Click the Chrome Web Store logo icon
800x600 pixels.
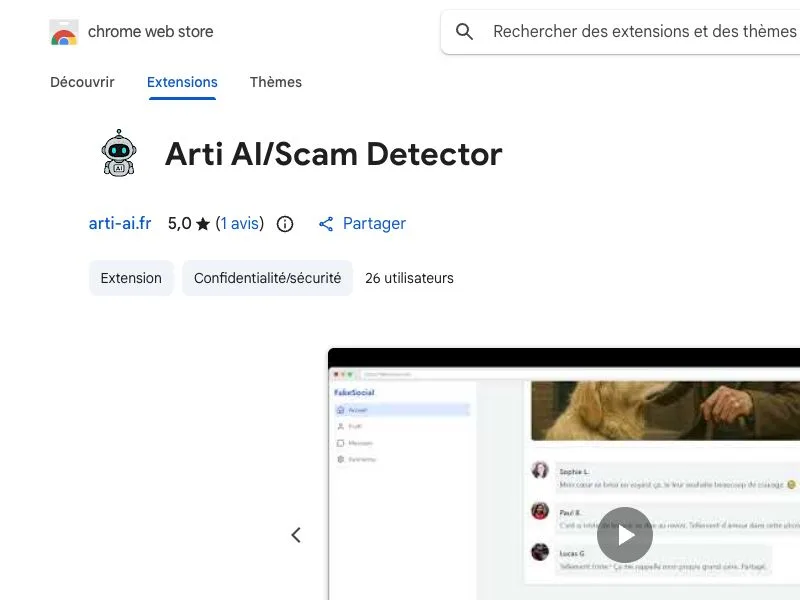point(64,32)
